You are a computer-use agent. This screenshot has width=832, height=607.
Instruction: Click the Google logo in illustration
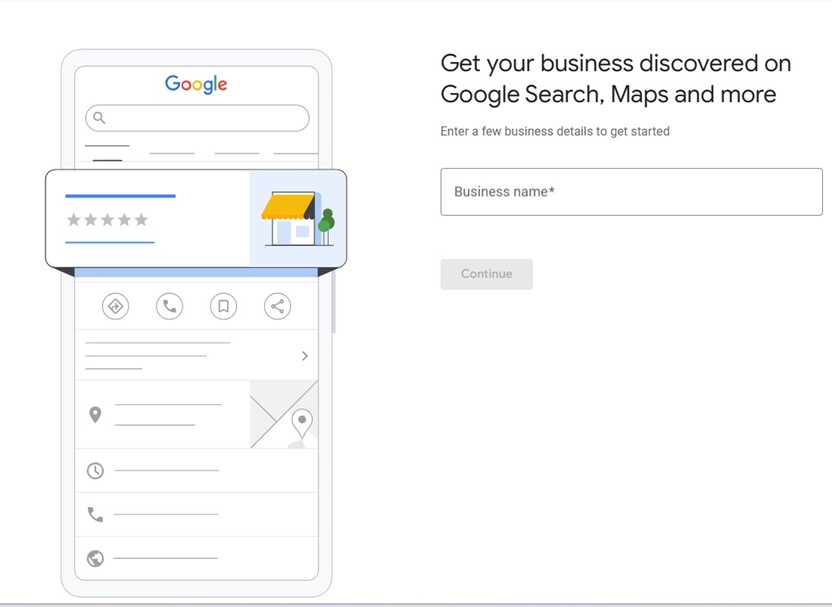(x=196, y=84)
